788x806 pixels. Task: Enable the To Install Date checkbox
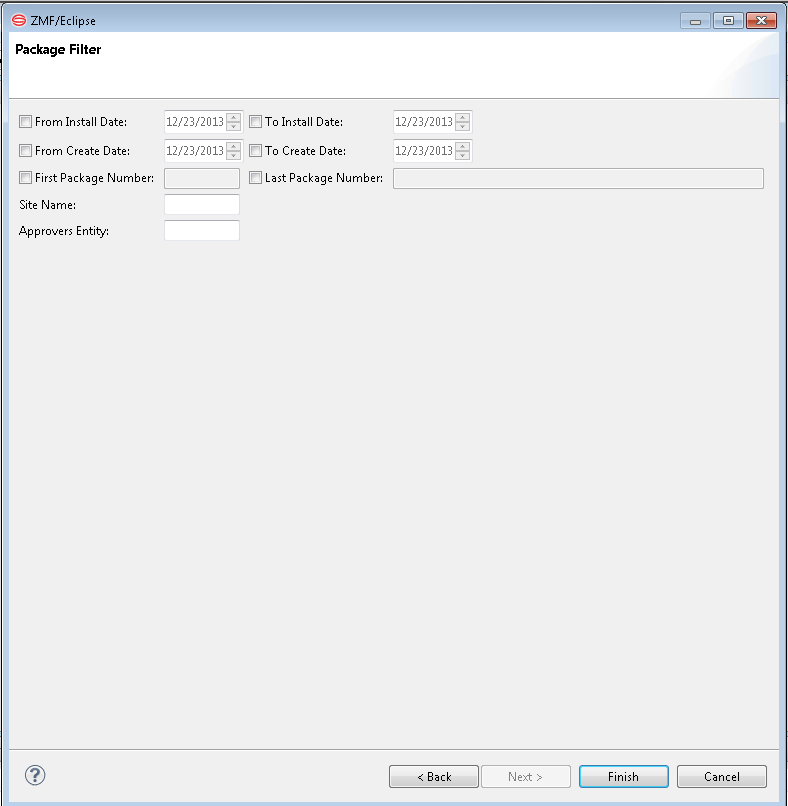tap(255, 122)
